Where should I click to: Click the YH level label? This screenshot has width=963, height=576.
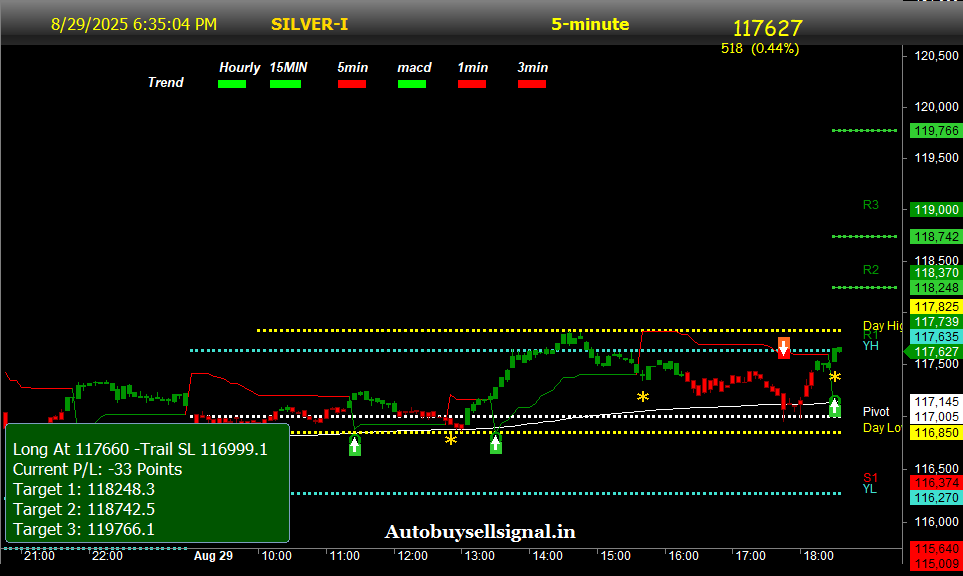point(870,346)
